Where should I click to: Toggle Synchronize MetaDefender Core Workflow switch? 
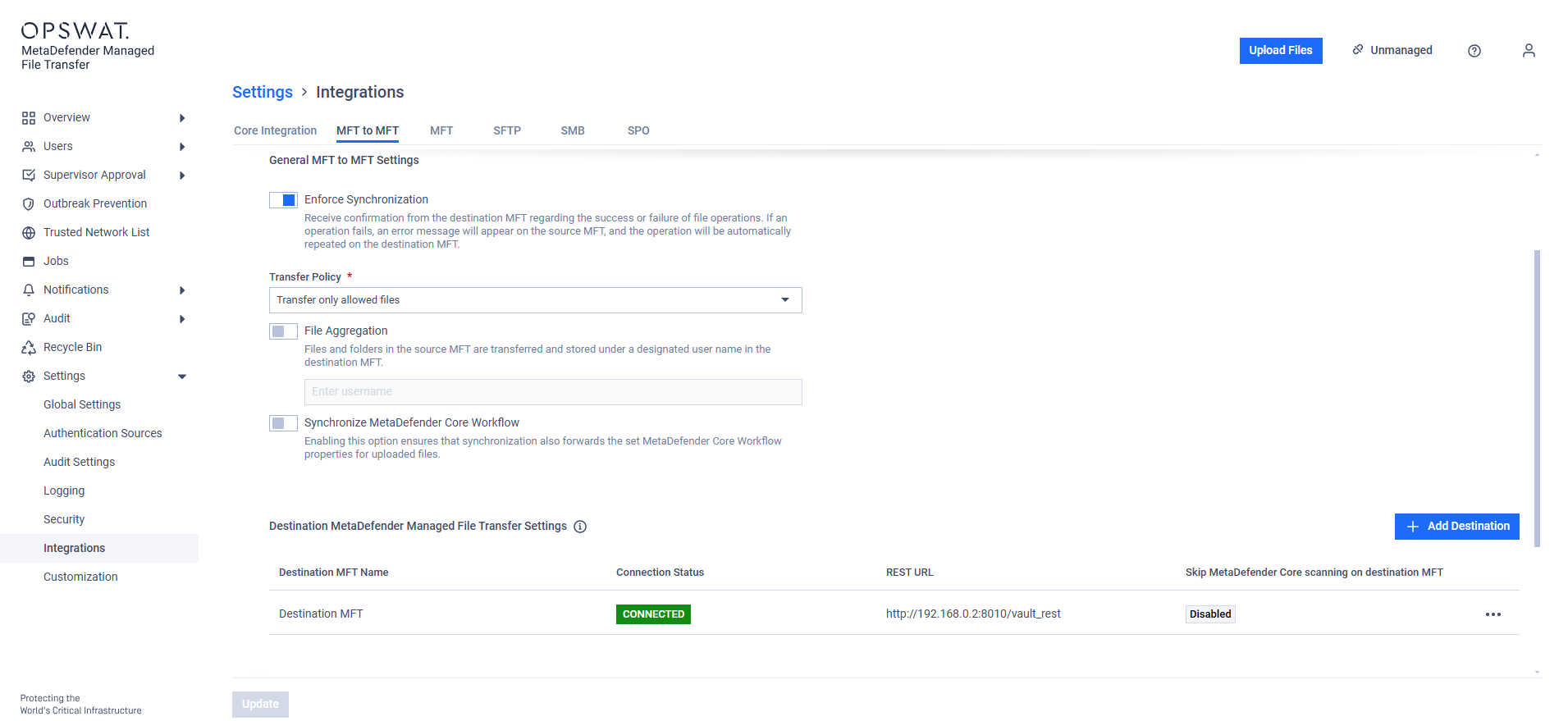click(283, 423)
